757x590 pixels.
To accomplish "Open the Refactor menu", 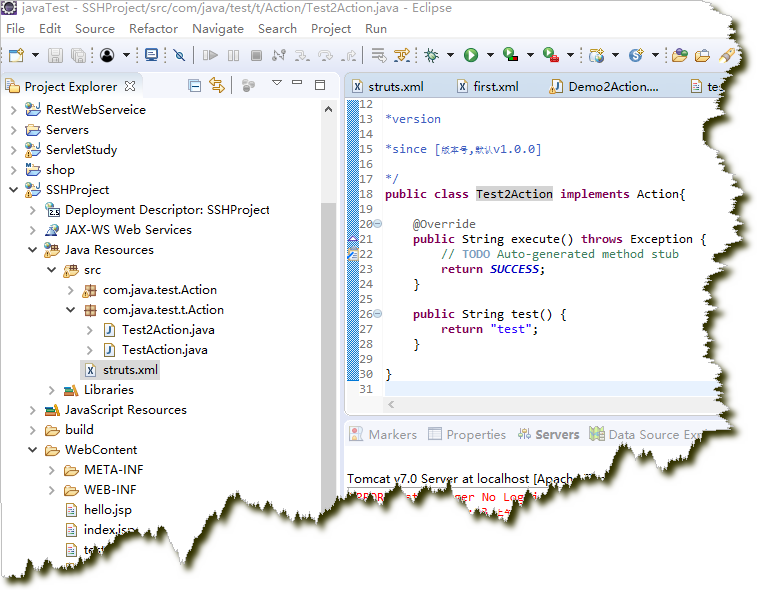I will pos(153,29).
